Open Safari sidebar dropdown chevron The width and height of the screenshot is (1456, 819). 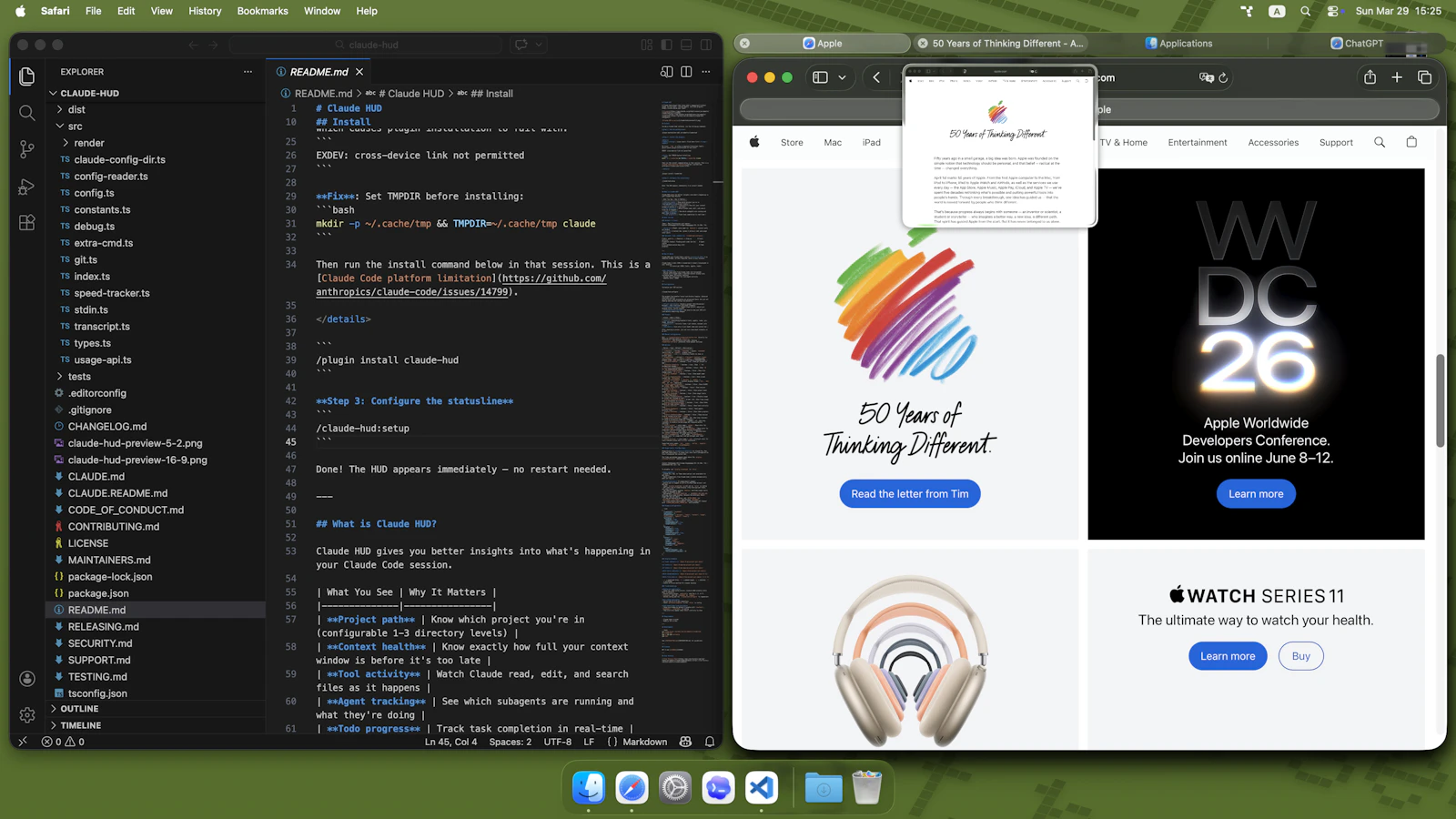click(842, 77)
